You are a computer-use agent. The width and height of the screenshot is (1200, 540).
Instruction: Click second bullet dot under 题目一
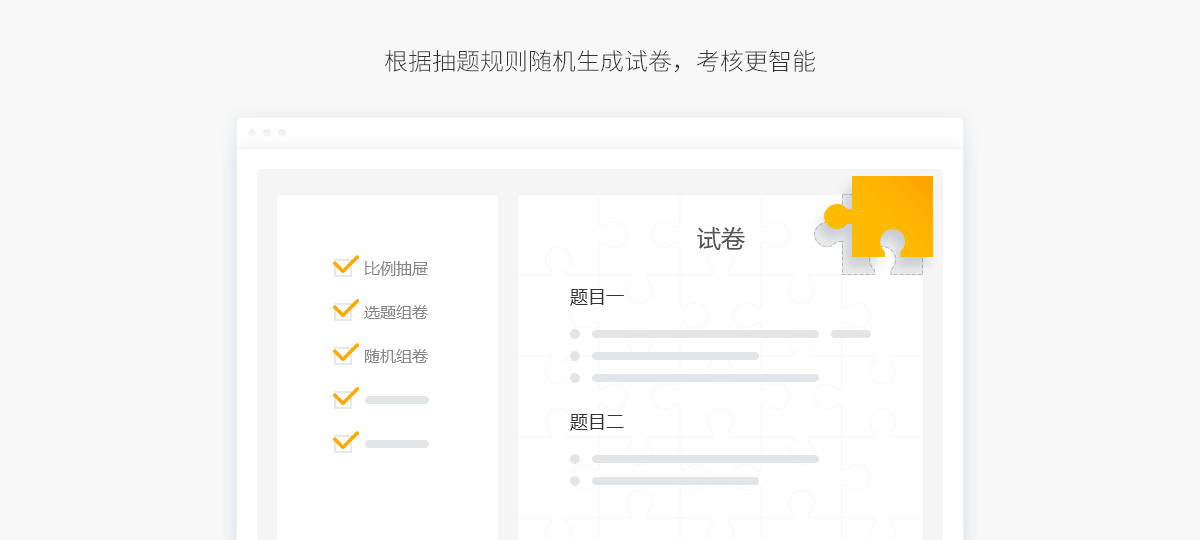(575, 356)
